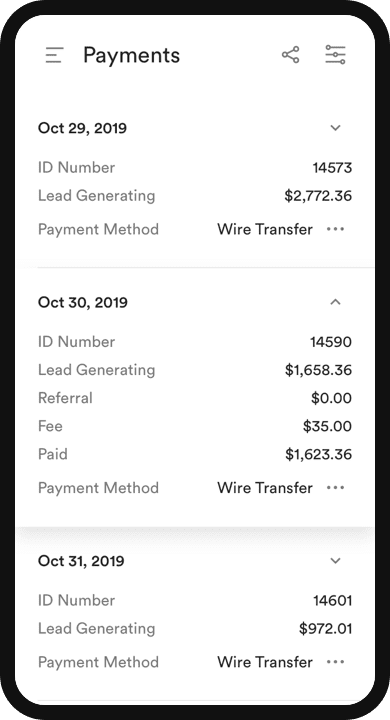The height and width of the screenshot is (720, 390).
Task: Open the hamburger menu icon
Action: point(54,55)
